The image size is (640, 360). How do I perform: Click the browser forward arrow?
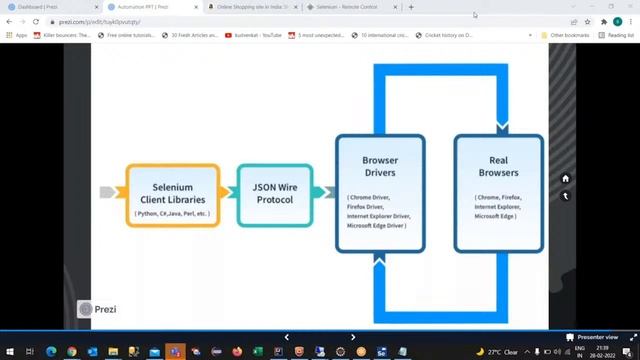pyautogui.click(x=22, y=22)
